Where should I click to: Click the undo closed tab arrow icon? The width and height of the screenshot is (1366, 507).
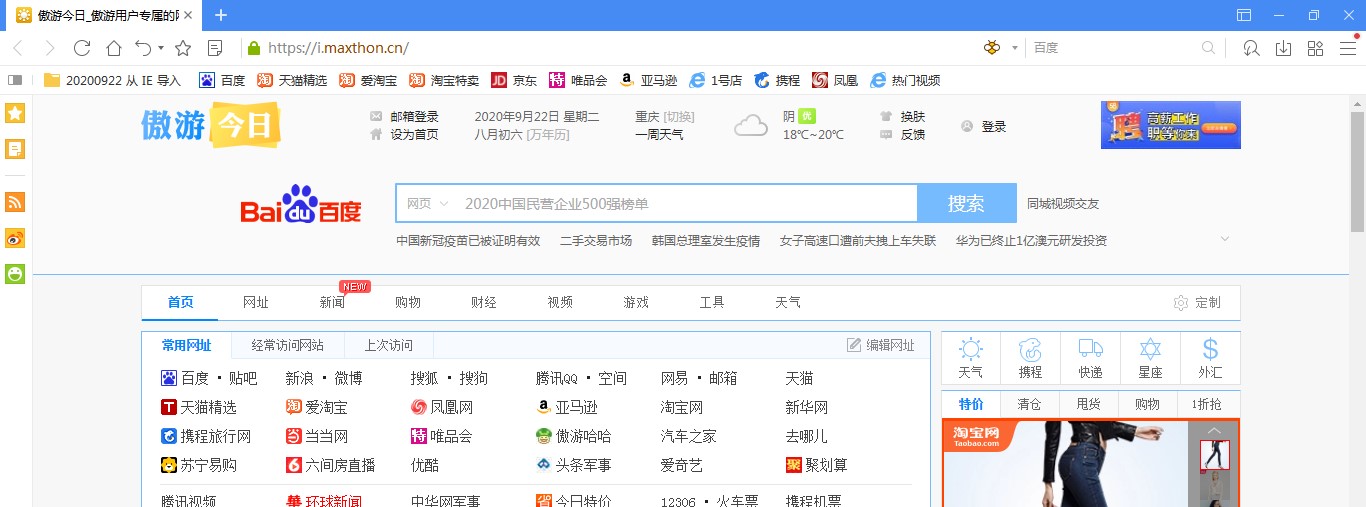143,48
